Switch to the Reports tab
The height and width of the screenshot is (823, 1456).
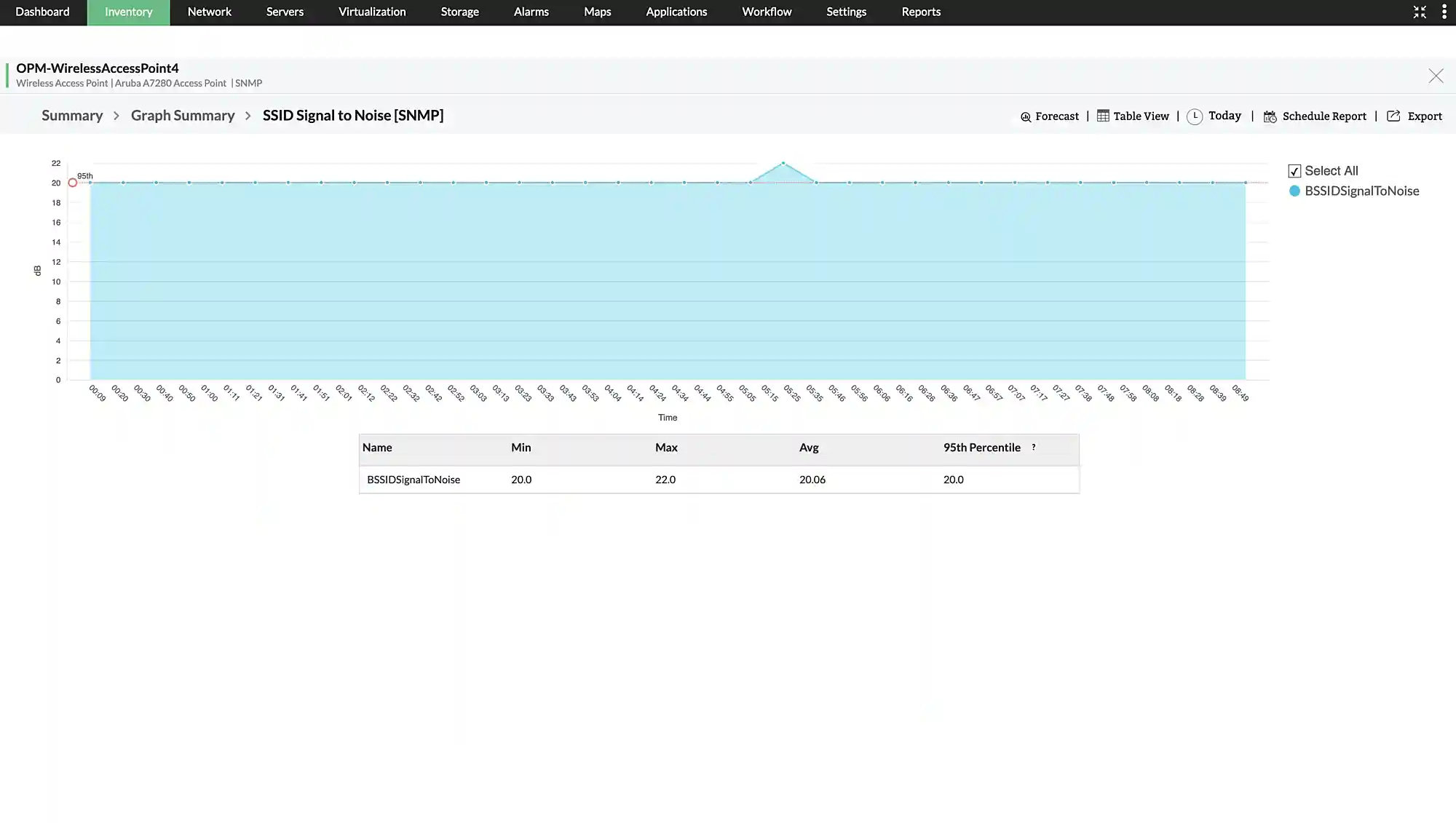coord(921,12)
